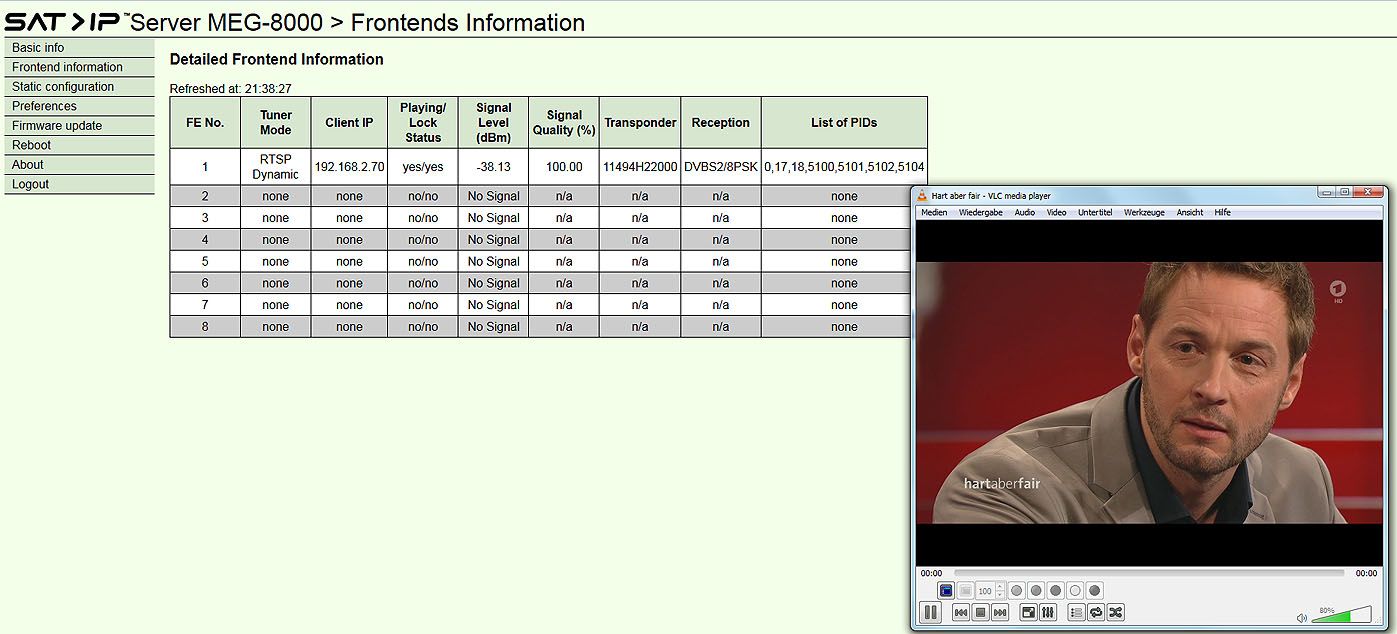Toggle VLC fullscreen video mode

coord(1029,612)
